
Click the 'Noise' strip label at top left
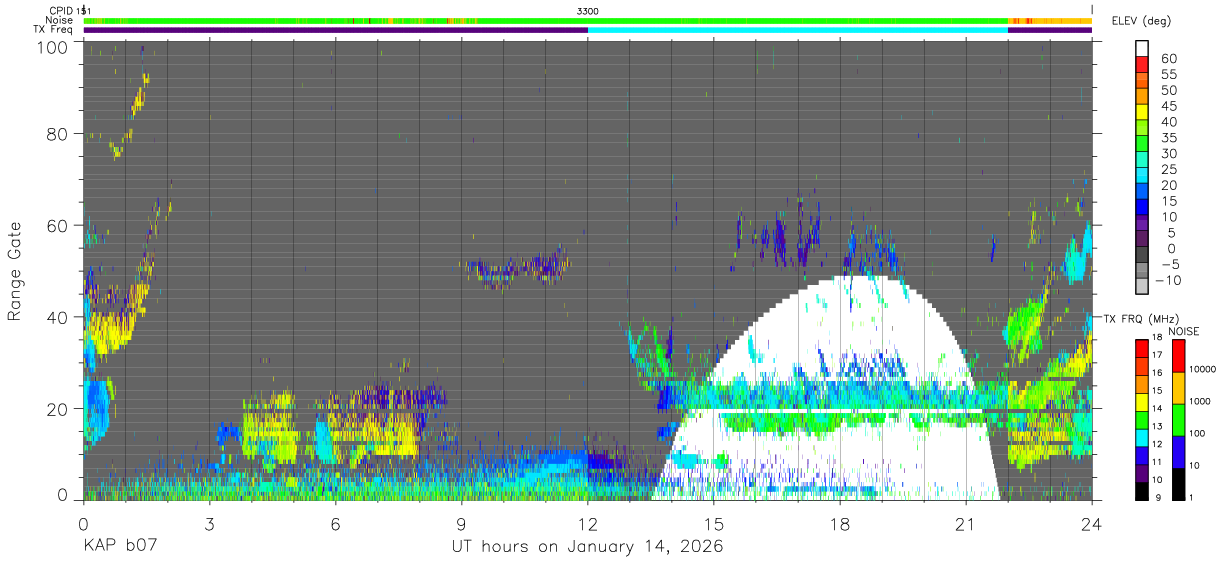click(59, 20)
